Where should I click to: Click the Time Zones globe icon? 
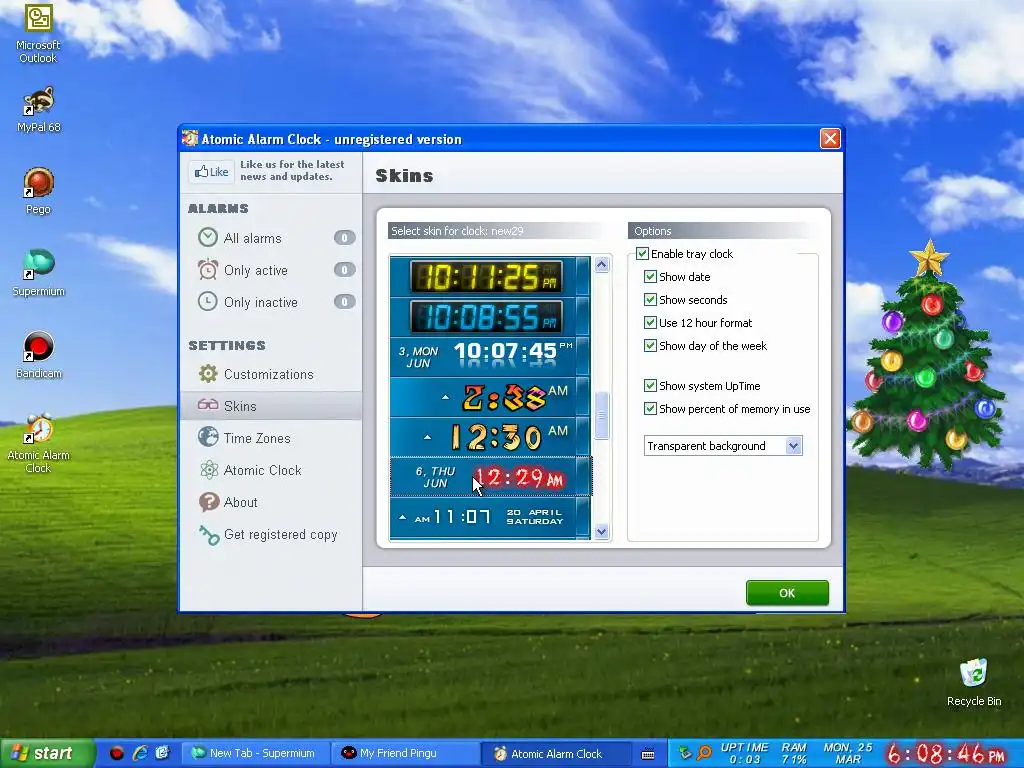pos(208,437)
